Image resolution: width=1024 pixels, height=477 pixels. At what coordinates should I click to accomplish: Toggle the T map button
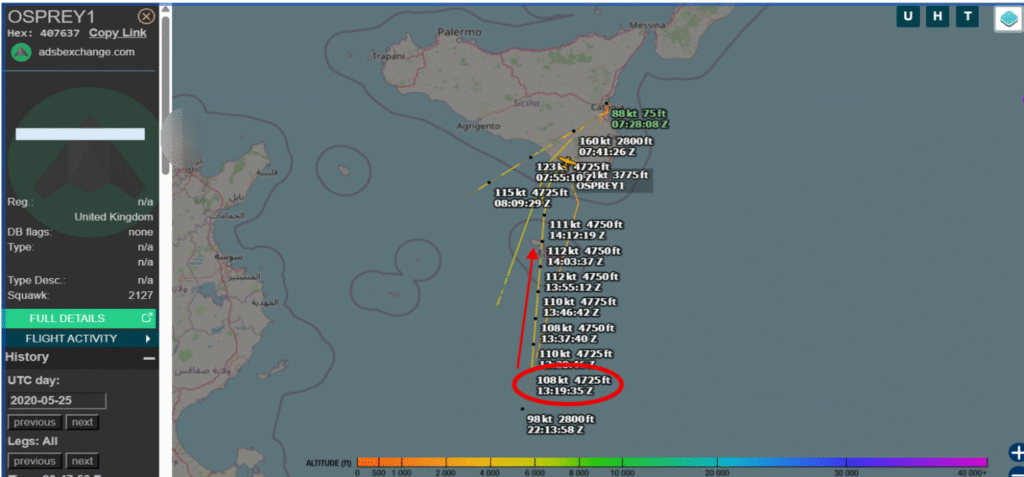coord(967,17)
